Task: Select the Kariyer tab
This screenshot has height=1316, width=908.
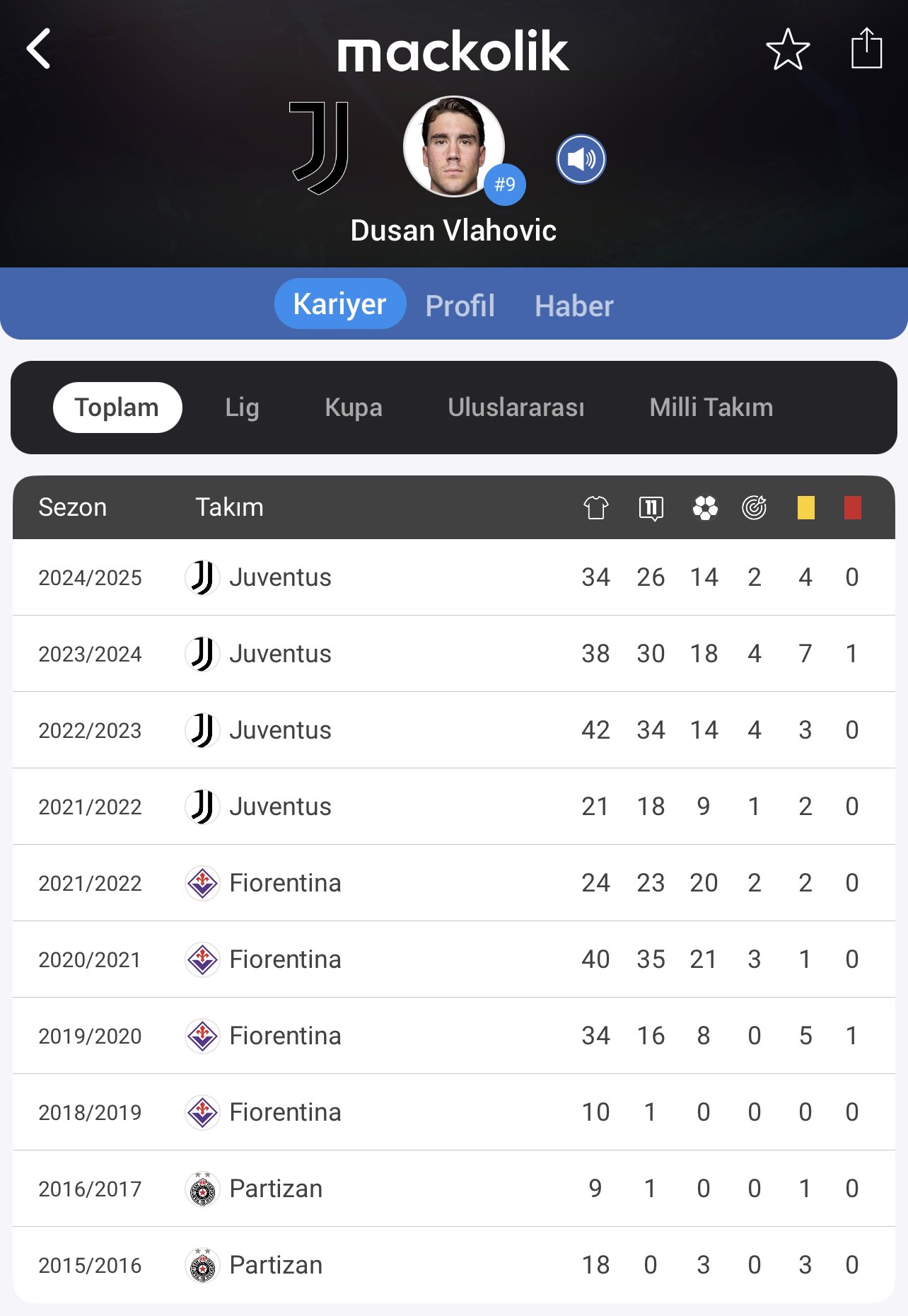Action: pos(340,304)
